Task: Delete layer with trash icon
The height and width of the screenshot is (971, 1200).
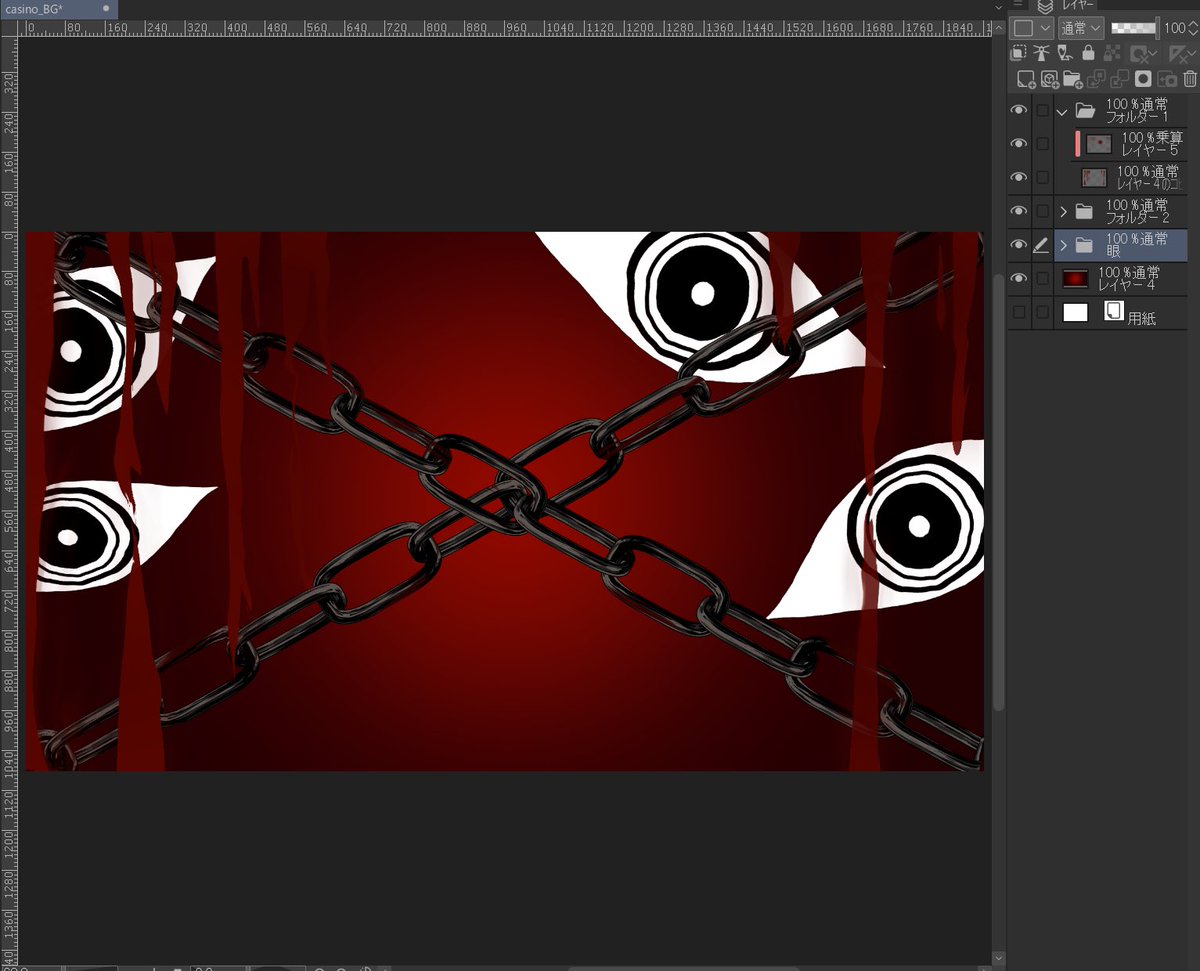Action: [x=1190, y=79]
